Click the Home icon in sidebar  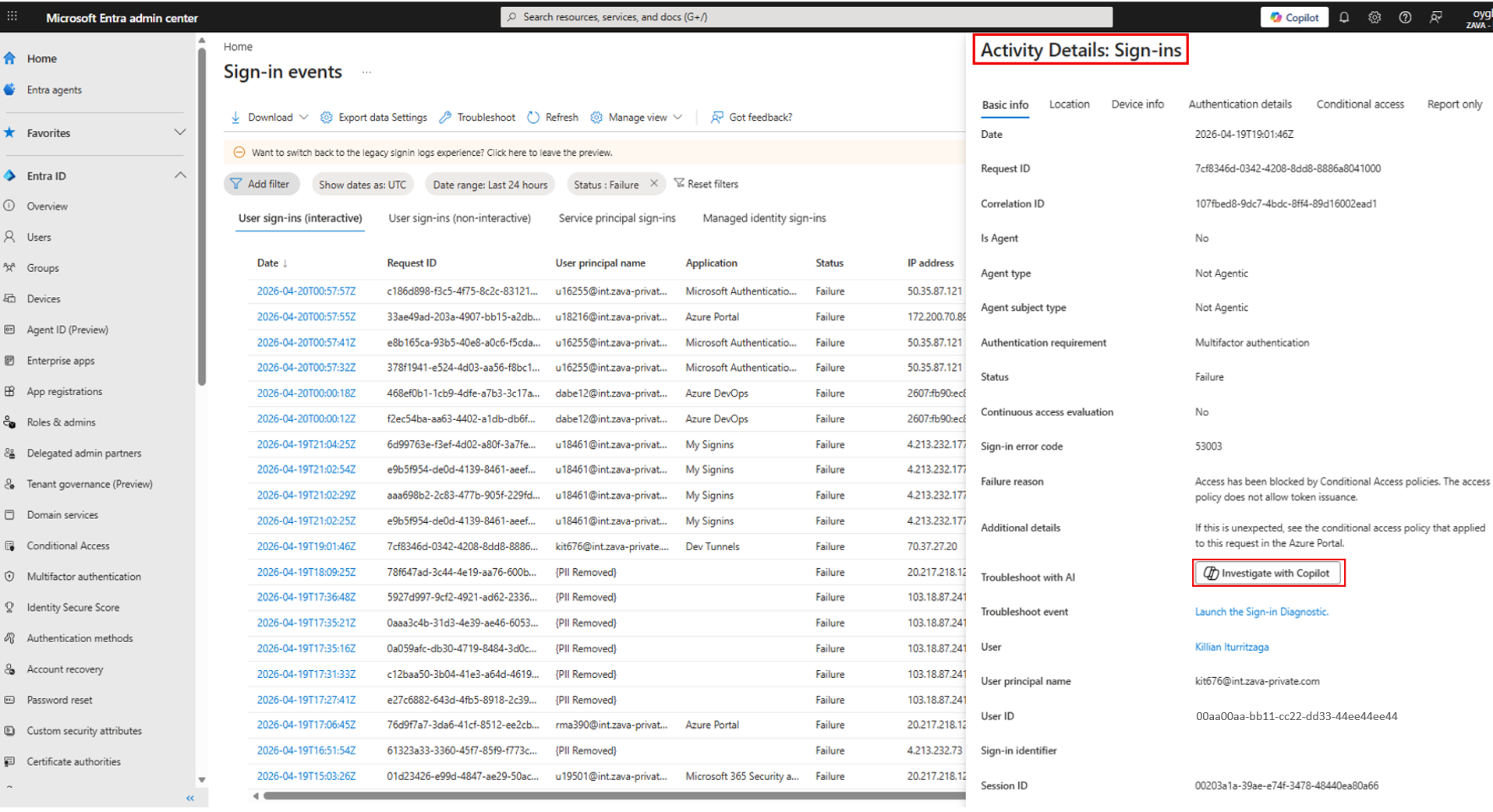[x=10, y=58]
